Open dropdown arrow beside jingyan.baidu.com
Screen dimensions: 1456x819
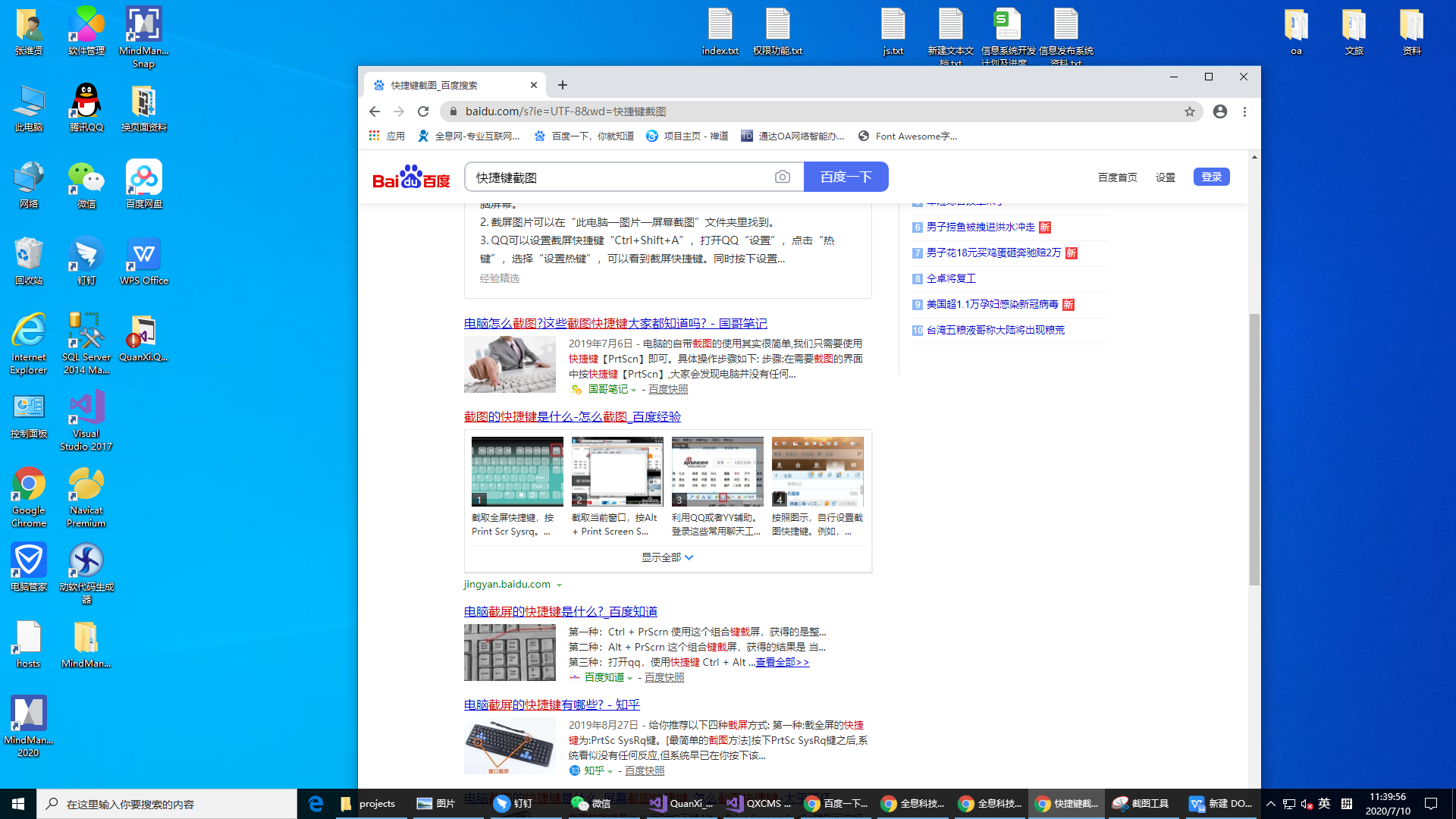tap(559, 585)
